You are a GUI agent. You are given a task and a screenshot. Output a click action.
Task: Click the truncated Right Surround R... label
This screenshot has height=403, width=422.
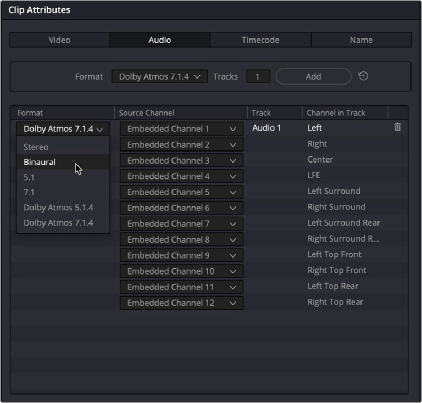point(343,239)
